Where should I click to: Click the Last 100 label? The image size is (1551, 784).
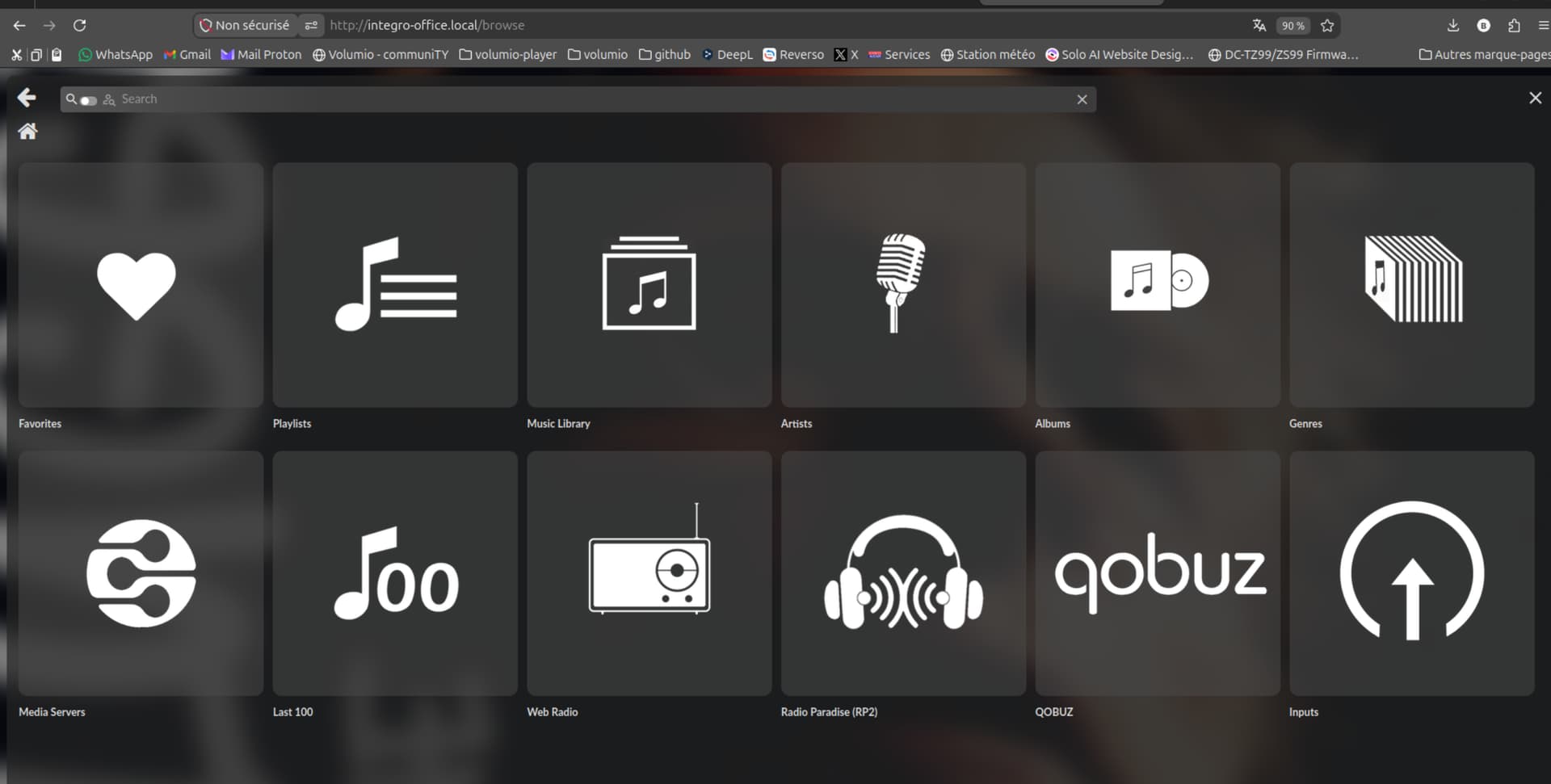point(292,712)
